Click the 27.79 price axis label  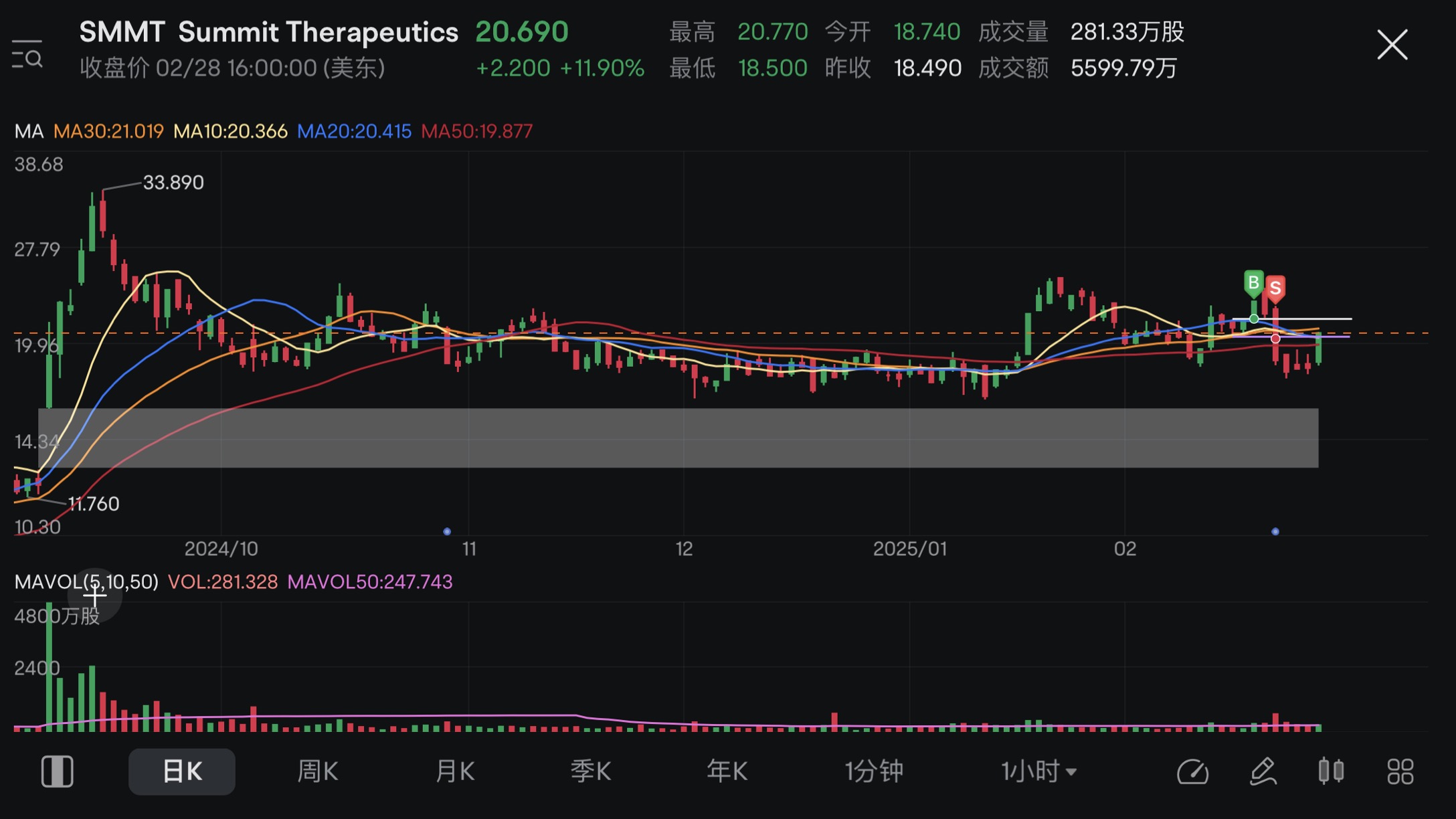pyautogui.click(x=37, y=250)
